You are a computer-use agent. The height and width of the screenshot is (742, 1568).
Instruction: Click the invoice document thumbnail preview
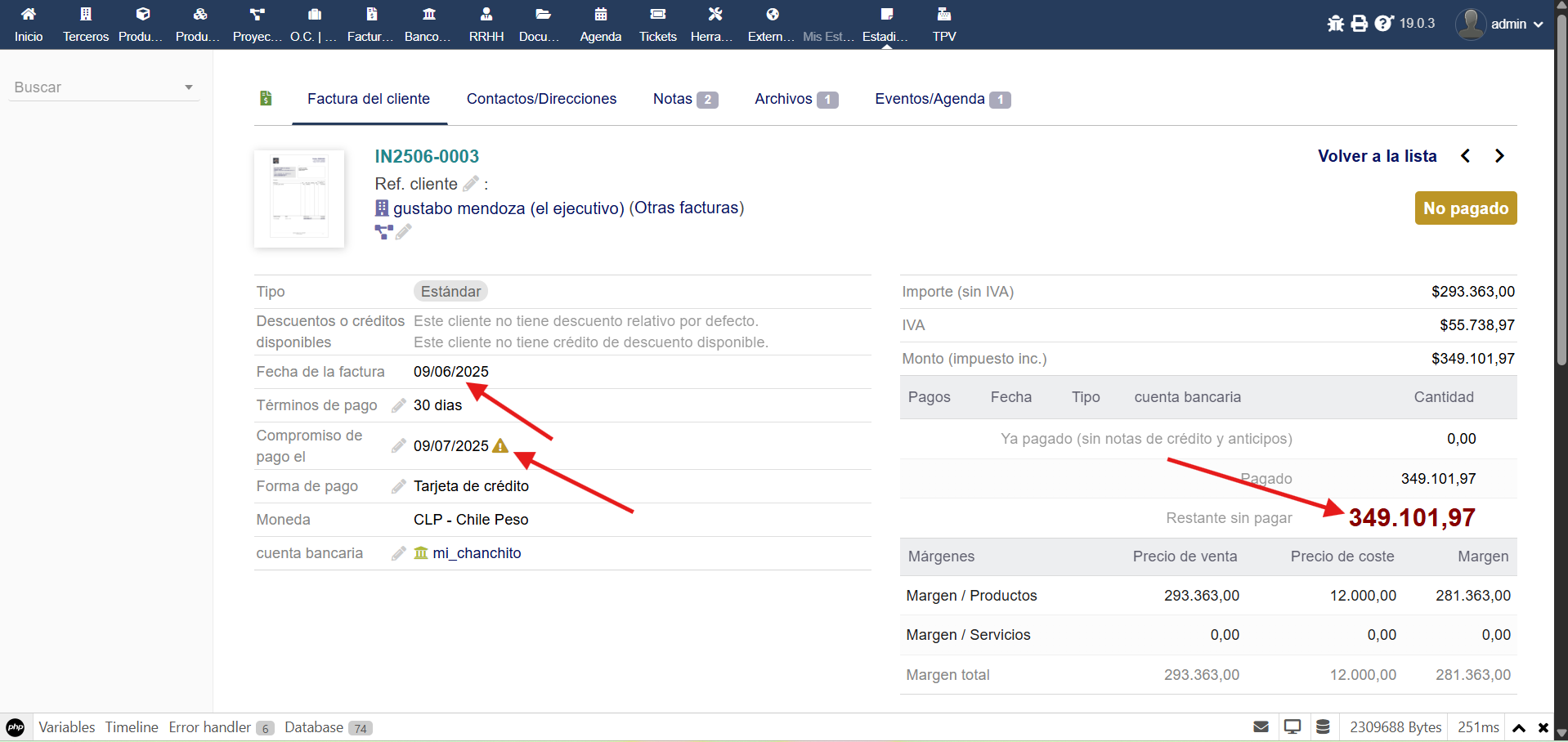point(299,199)
